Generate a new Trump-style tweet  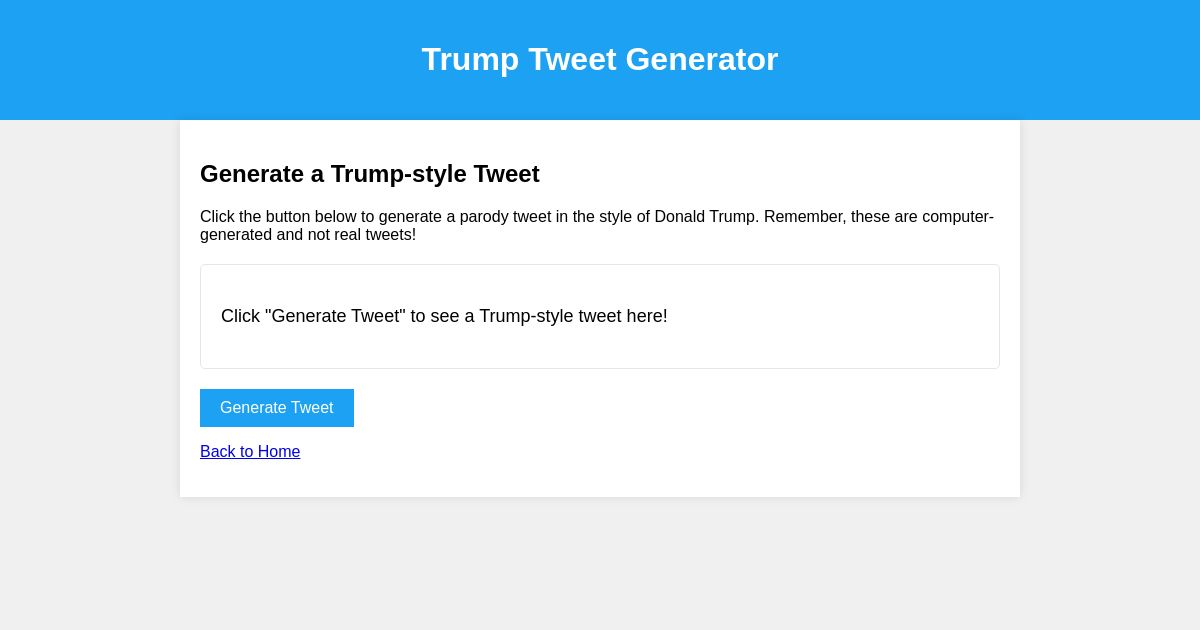click(277, 408)
